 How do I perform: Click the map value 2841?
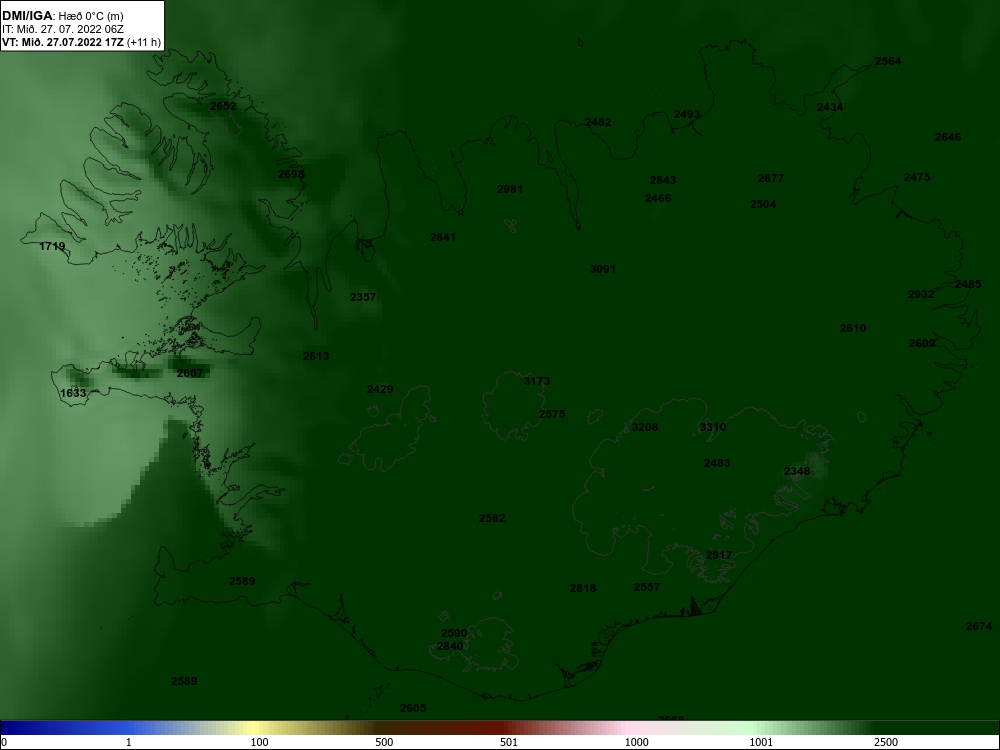[443, 237]
